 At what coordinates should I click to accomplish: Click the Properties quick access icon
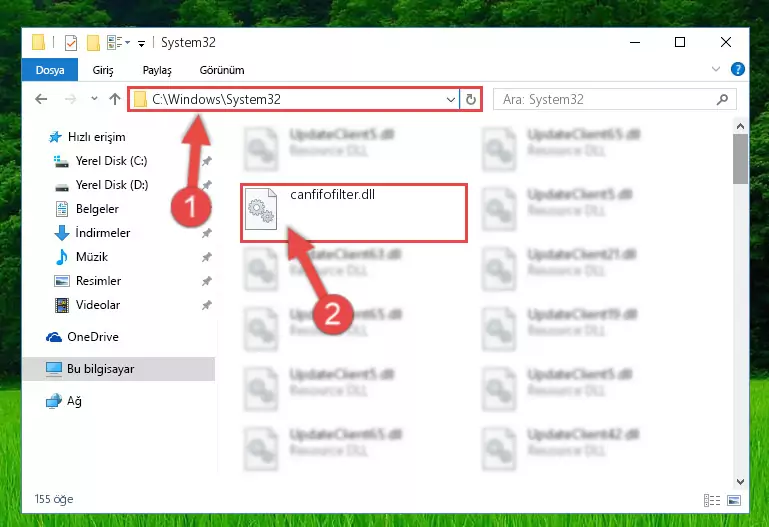(71, 43)
